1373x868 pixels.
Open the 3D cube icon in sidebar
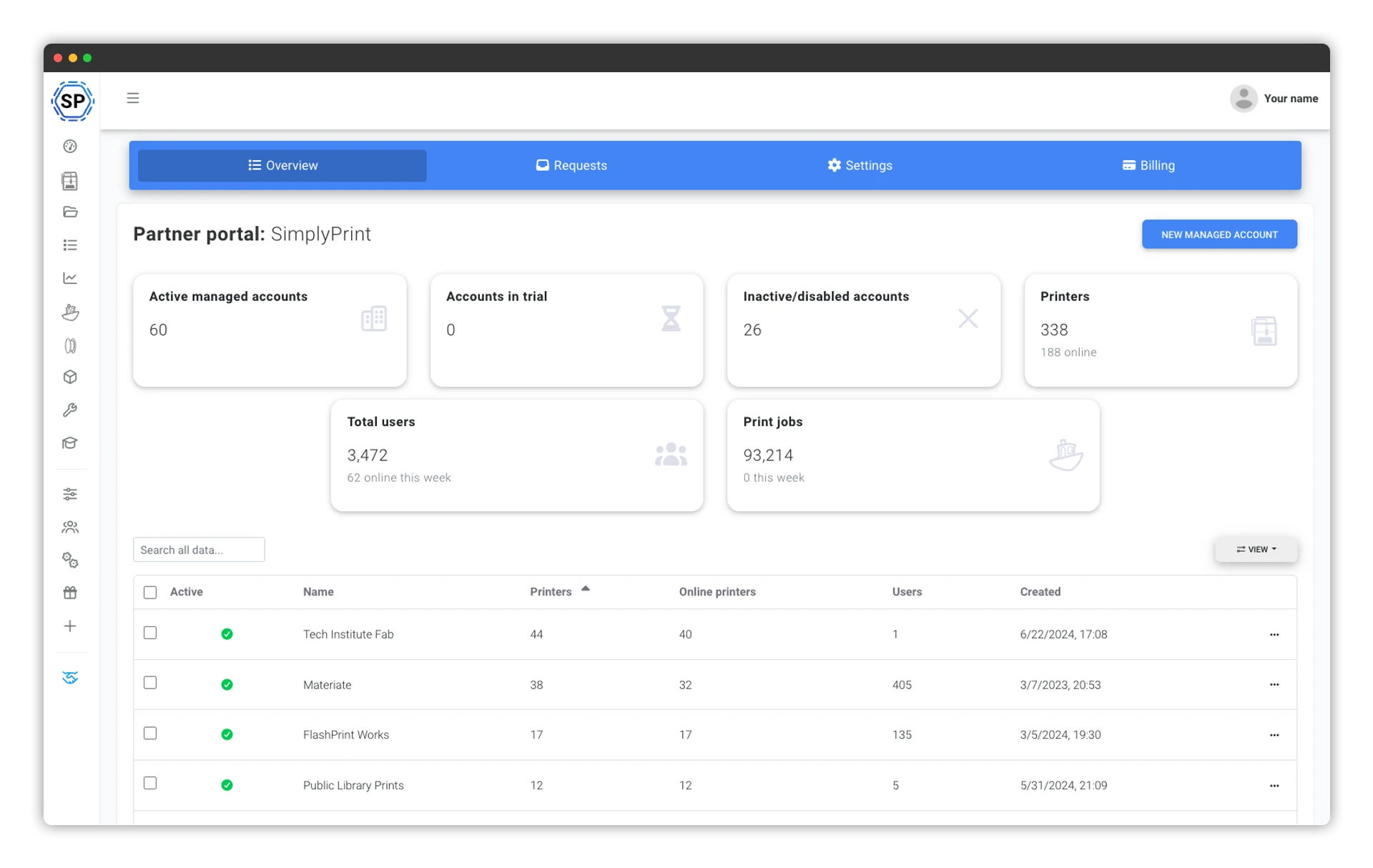[x=70, y=377]
